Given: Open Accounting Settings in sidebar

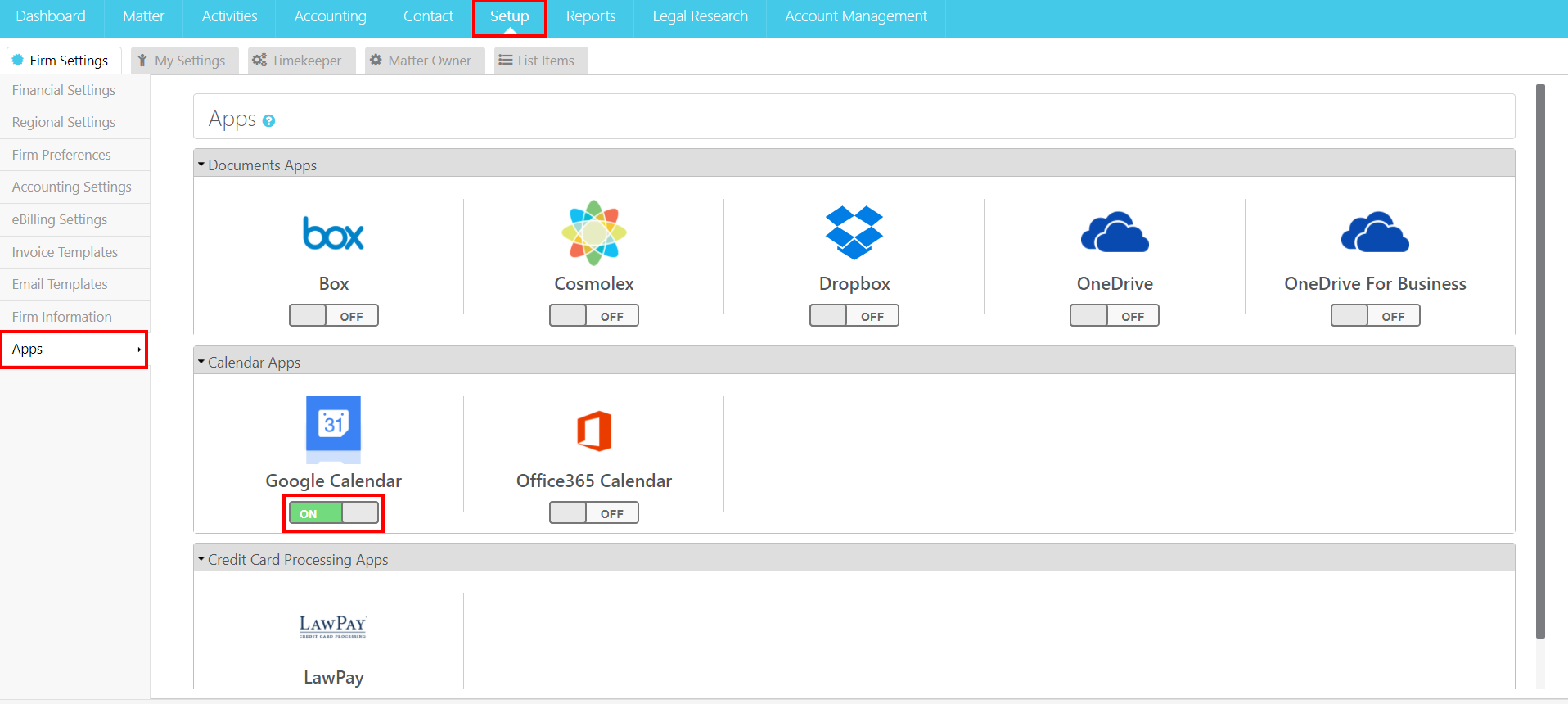Looking at the screenshot, I should point(74,187).
